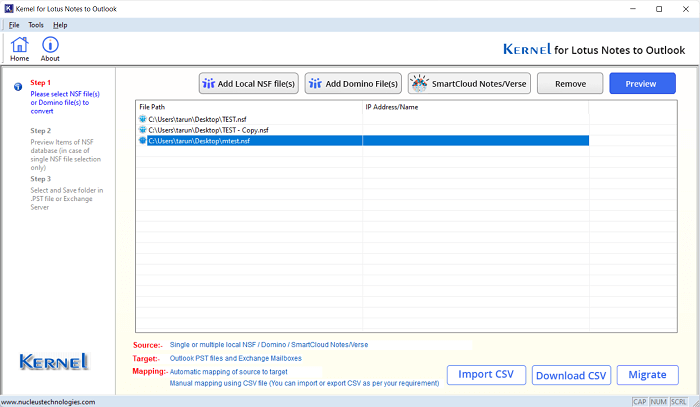
Task: Click the NUM status bar indicator
Action: tap(658, 402)
